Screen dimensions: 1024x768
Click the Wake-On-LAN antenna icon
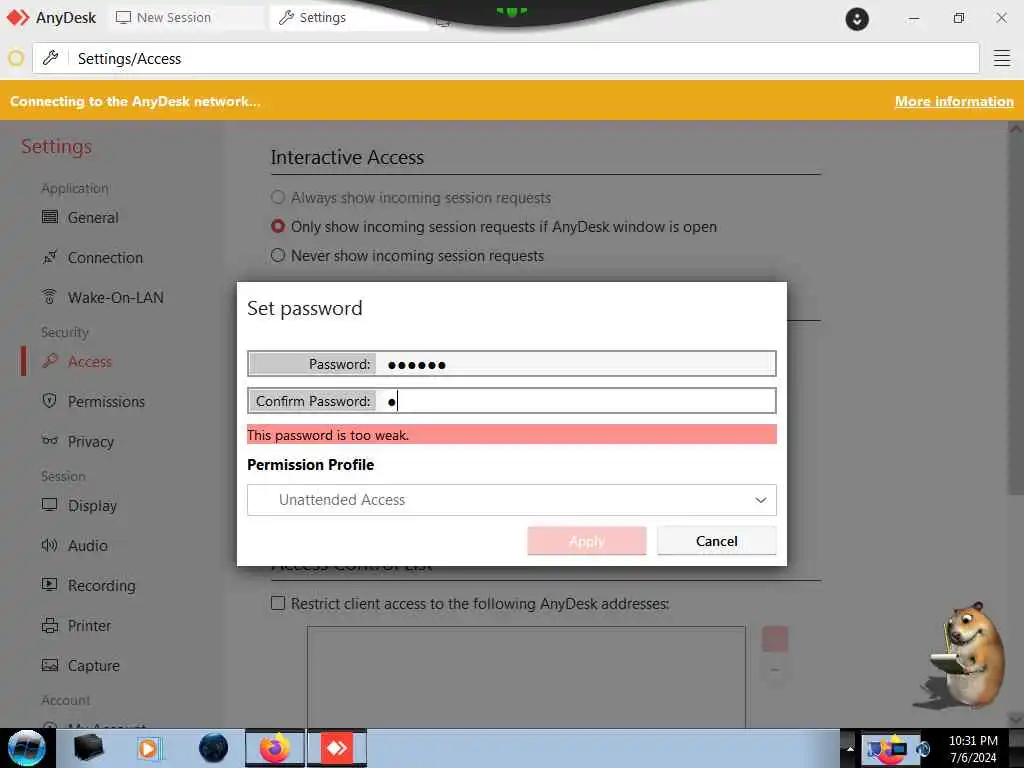(49, 296)
